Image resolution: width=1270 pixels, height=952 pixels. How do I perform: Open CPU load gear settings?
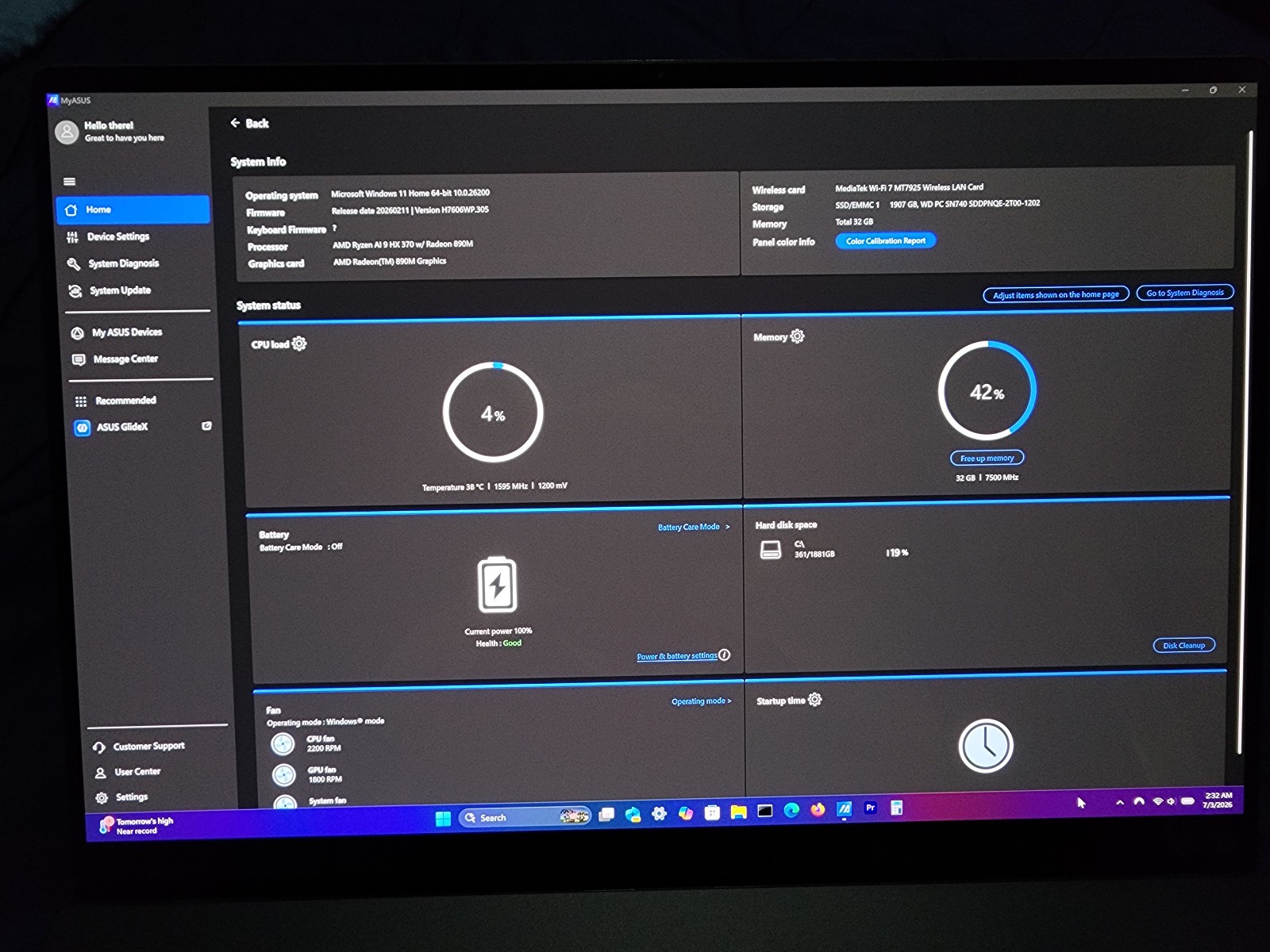pyautogui.click(x=299, y=344)
